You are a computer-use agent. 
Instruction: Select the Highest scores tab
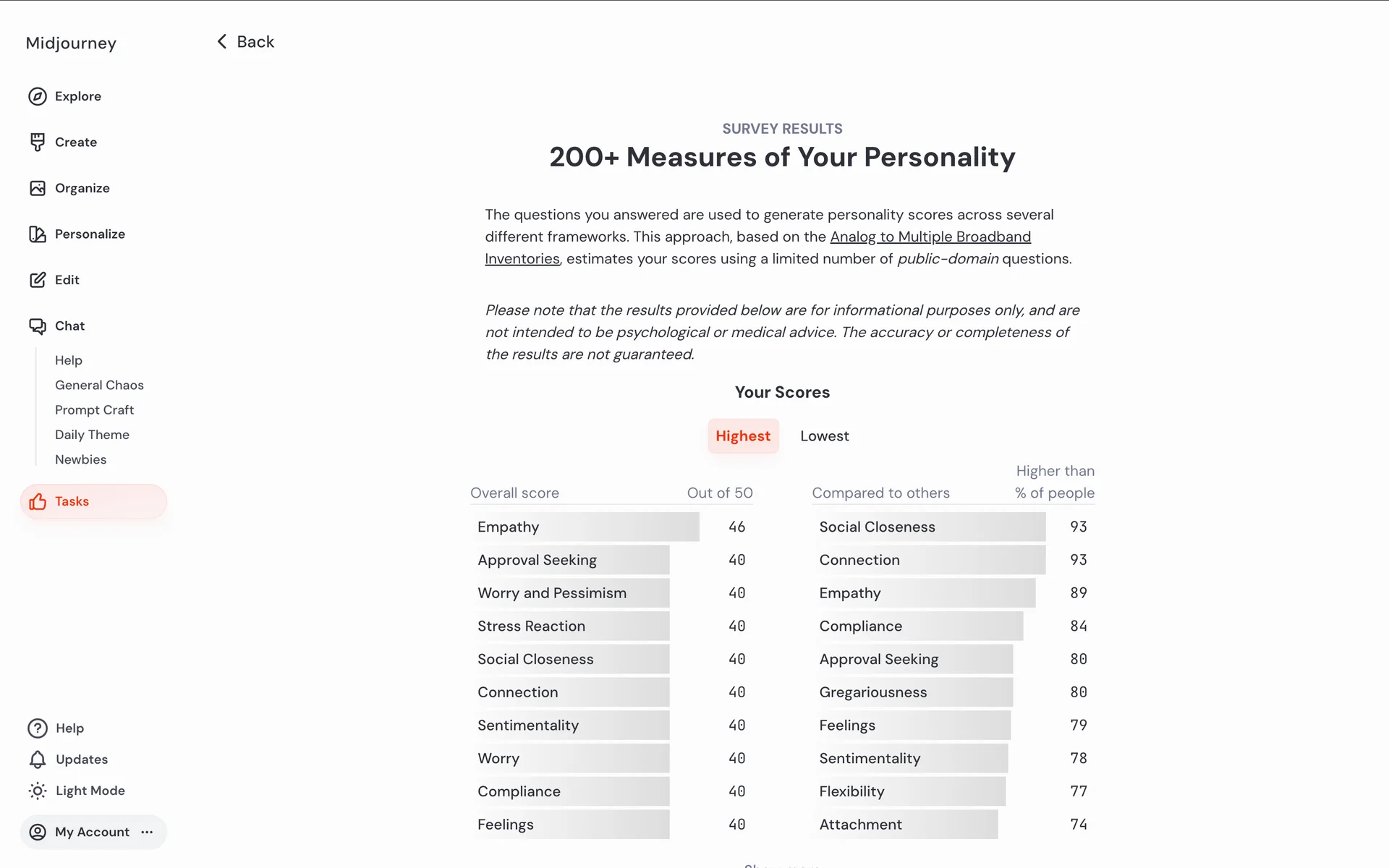pos(743,436)
